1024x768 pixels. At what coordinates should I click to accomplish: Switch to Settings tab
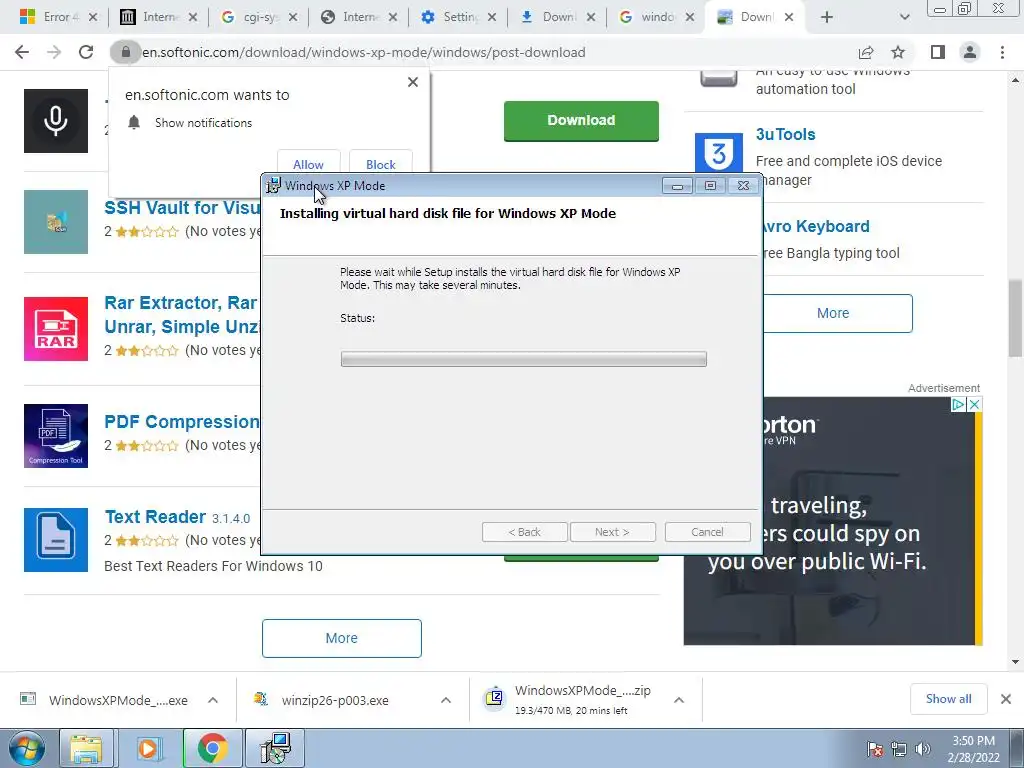pyautogui.click(x=458, y=18)
